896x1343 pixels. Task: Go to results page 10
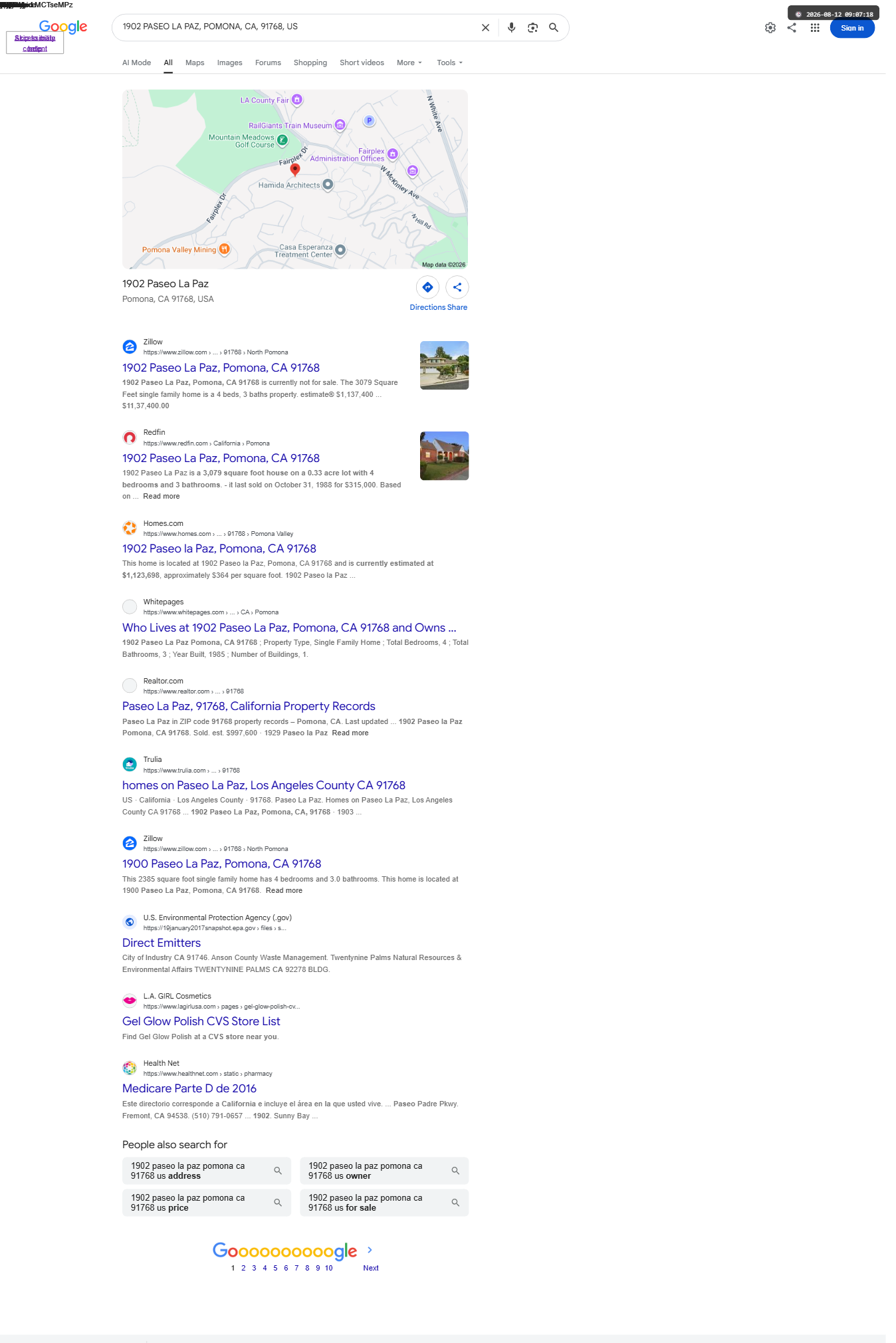[x=328, y=1268]
